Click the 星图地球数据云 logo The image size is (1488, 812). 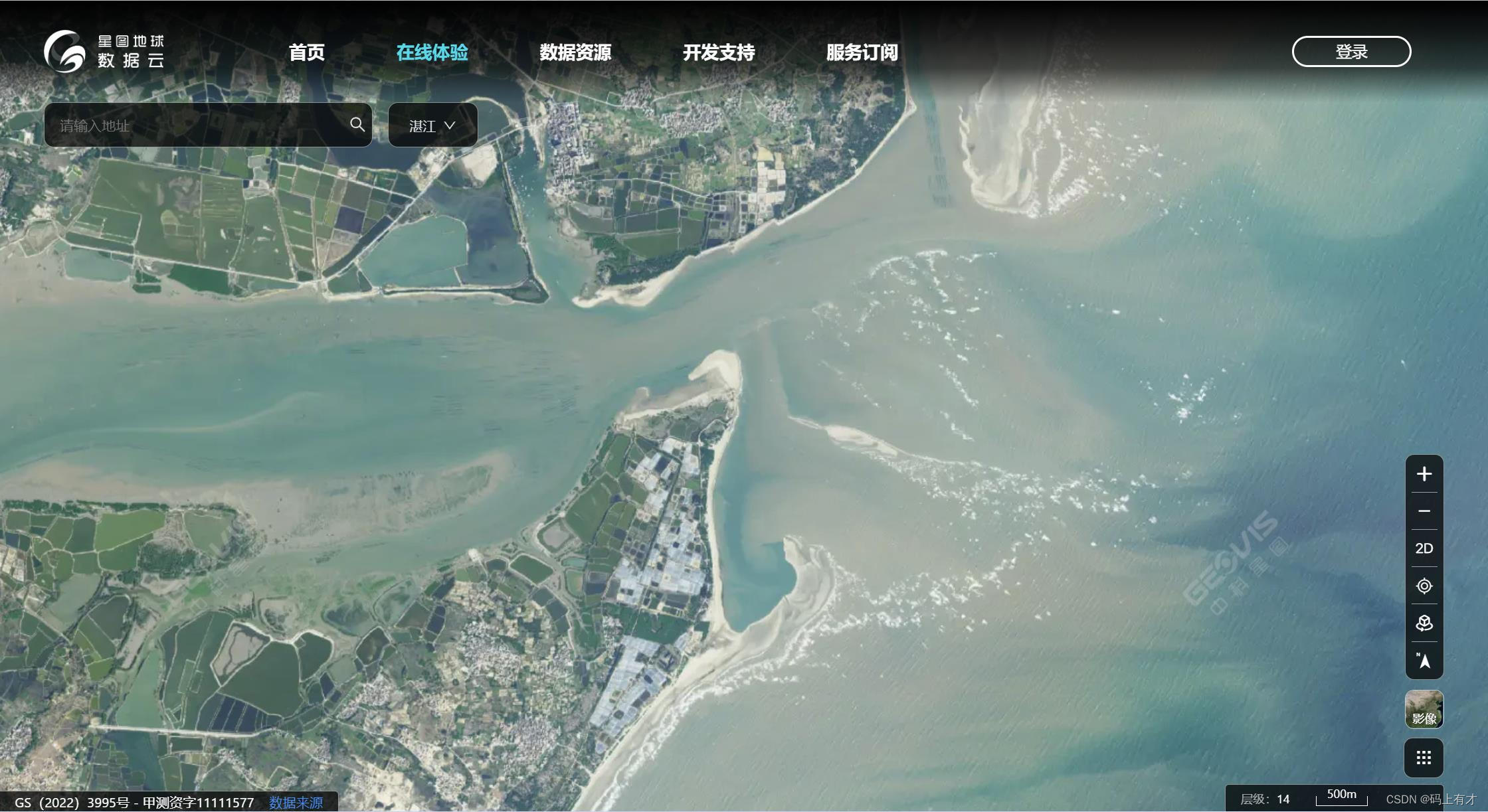click(x=104, y=51)
